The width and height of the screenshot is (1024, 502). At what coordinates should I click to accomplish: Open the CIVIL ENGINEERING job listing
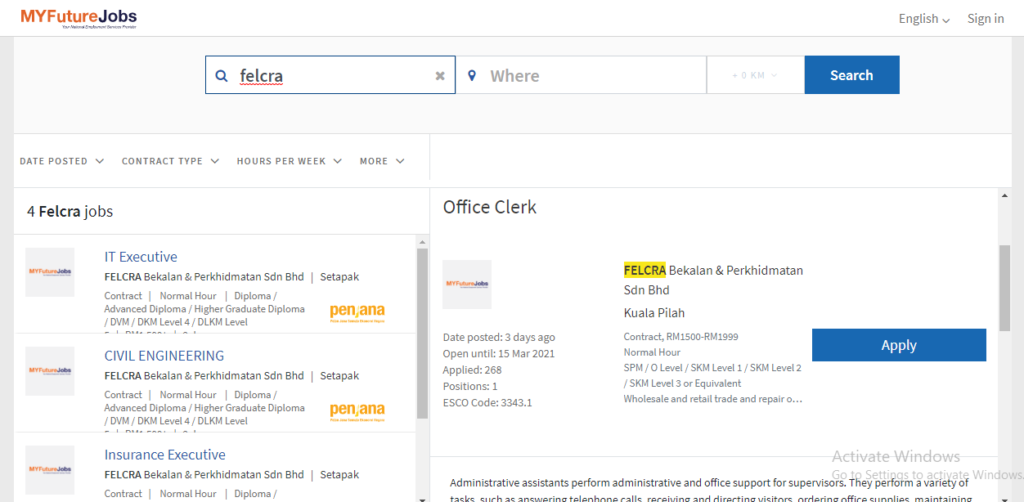tap(164, 356)
